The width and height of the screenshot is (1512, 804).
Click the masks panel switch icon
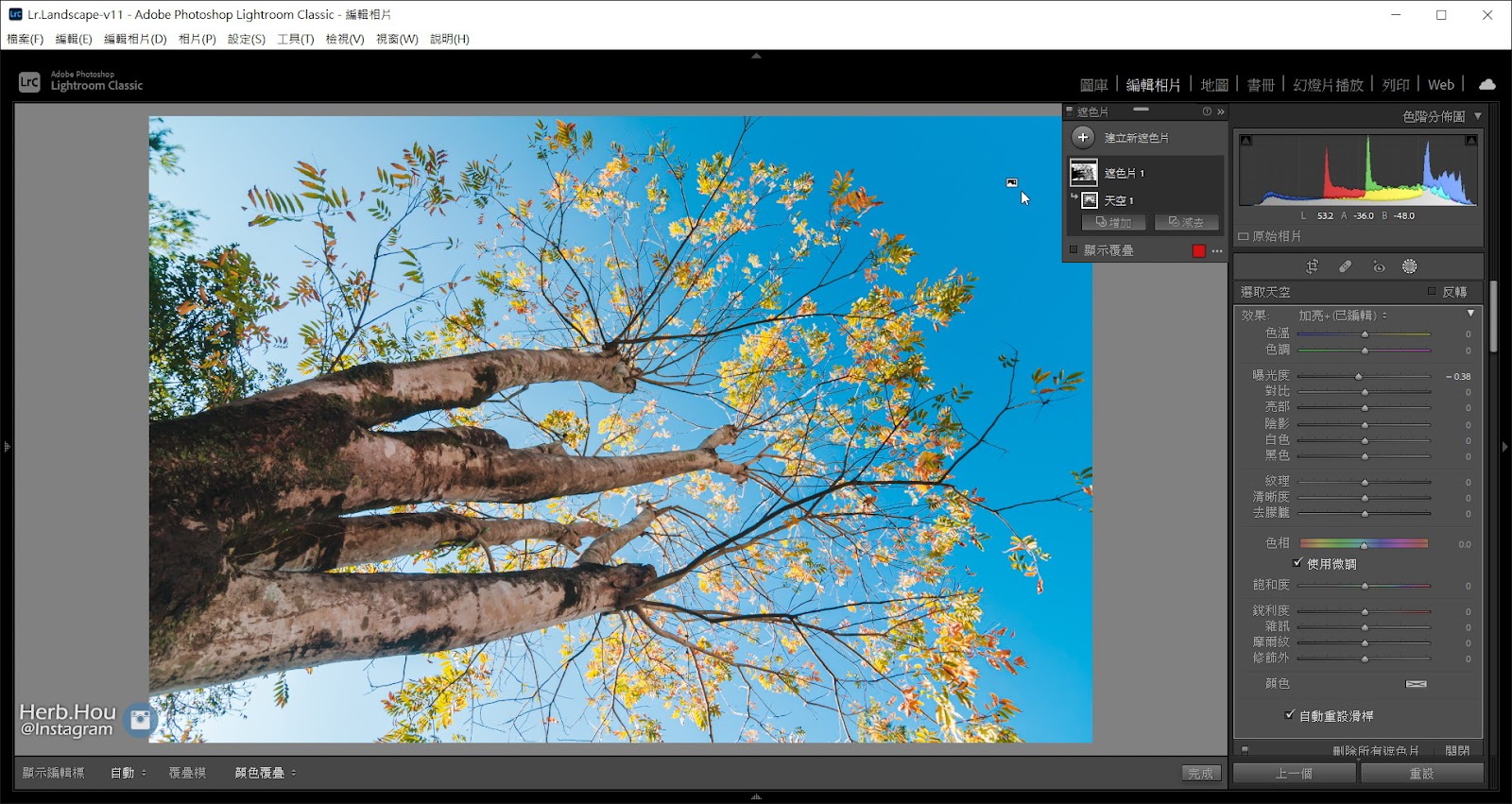[x=1070, y=111]
